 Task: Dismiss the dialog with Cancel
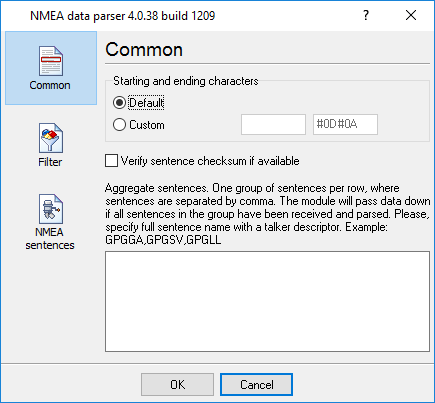256,385
